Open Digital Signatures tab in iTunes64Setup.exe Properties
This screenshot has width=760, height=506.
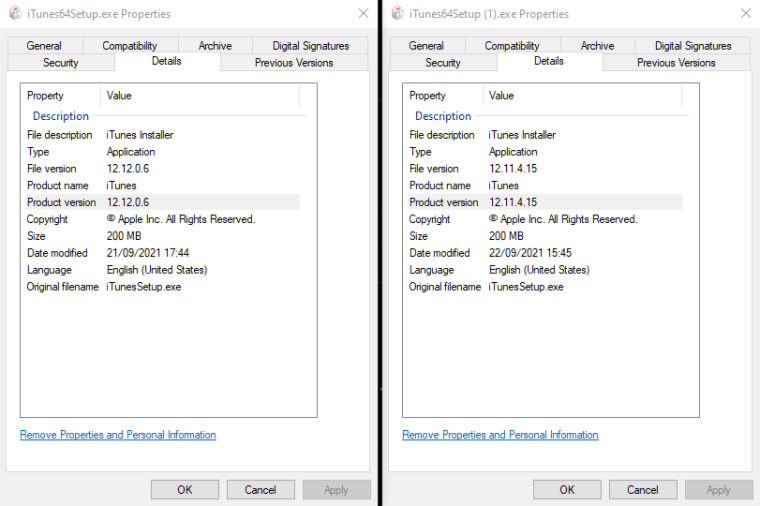[310, 46]
